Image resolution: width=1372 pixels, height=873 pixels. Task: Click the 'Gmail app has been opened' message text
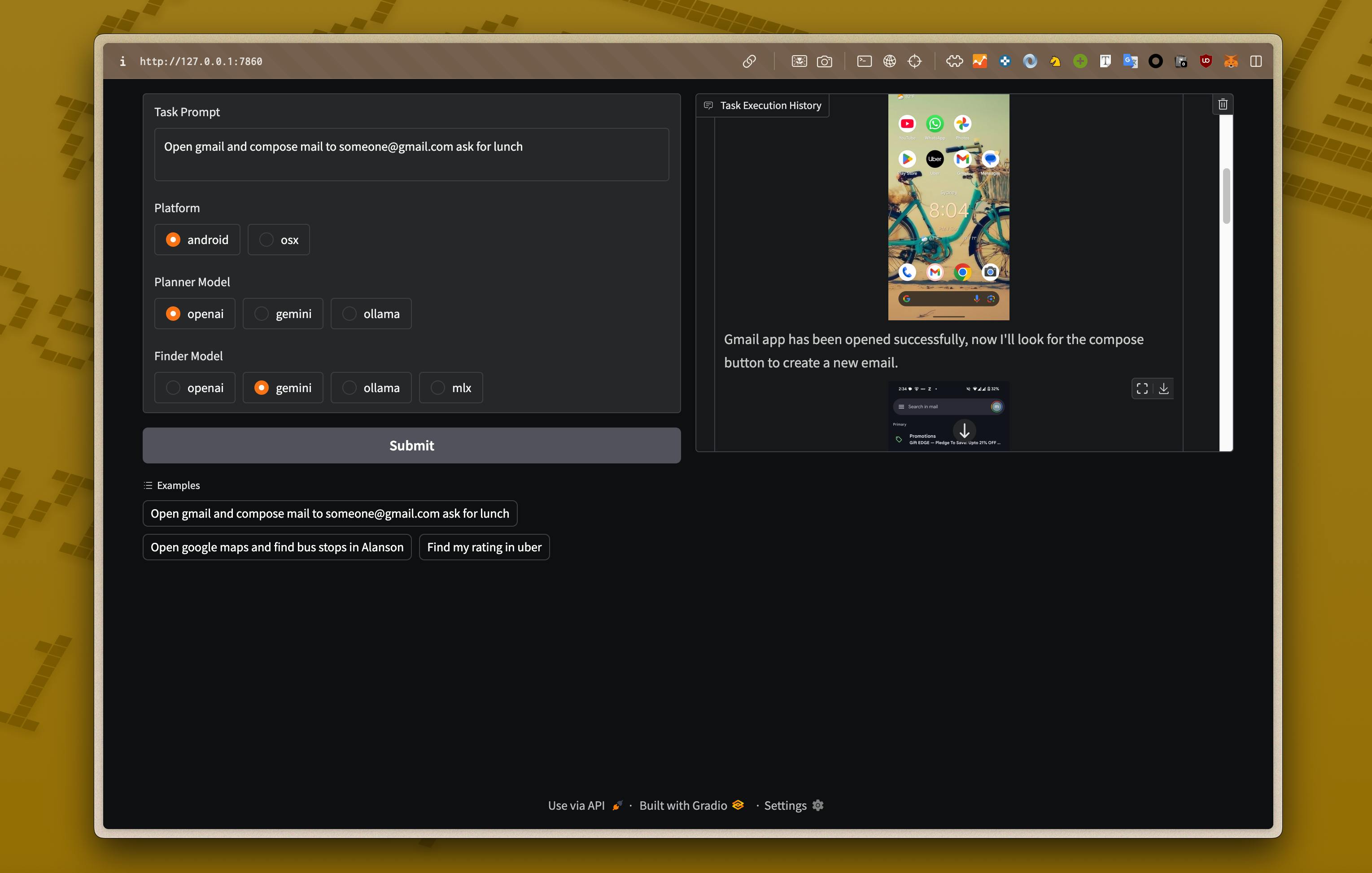tap(933, 350)
